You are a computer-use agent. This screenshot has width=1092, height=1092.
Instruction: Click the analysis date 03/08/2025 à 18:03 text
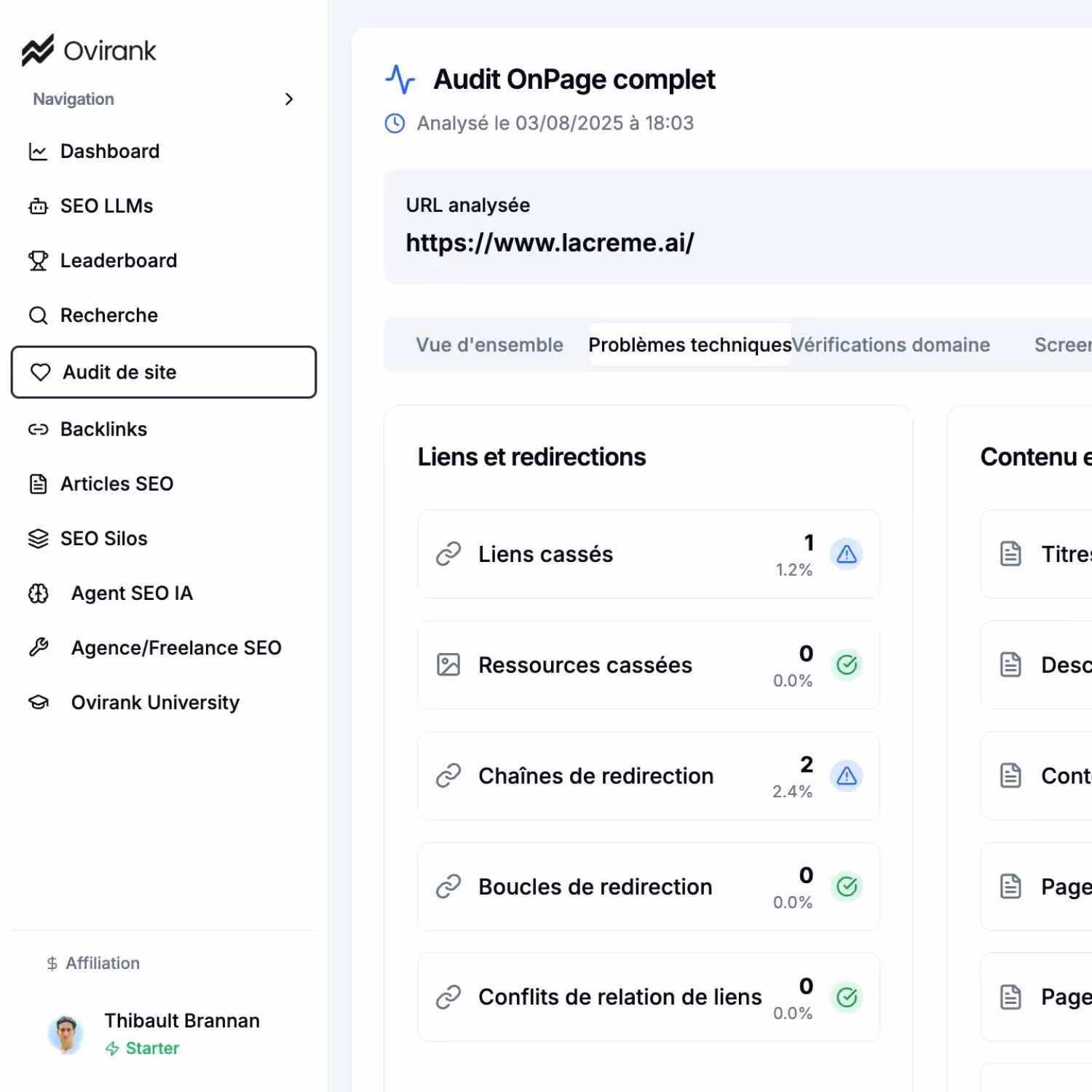[x=604, y=123]
